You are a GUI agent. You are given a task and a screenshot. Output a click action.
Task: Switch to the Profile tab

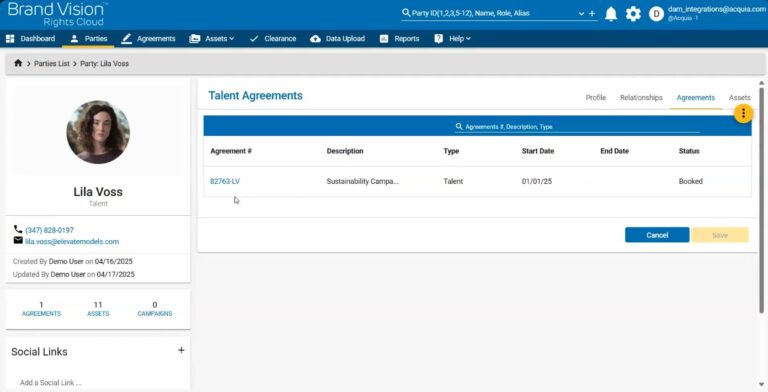596,98
